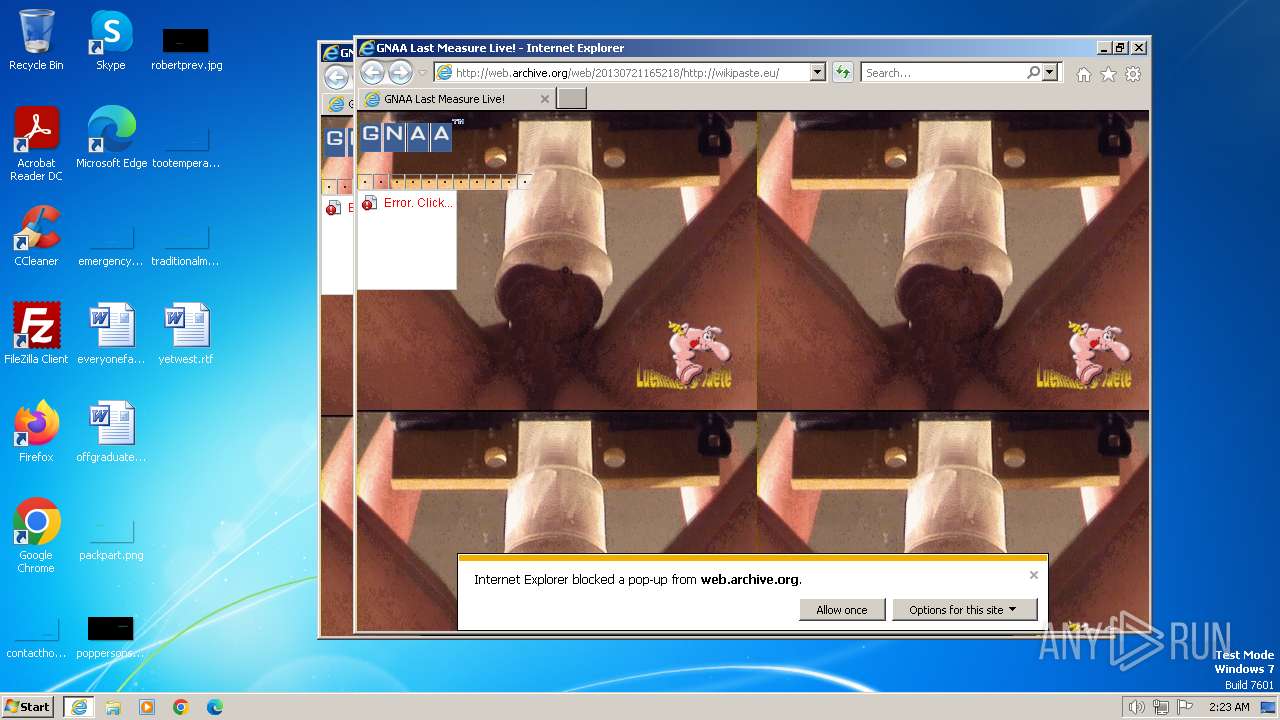This screenshot has height=720, width=1280.
Task: Open the Recycle Bin desktop icon
Action: (36, 40)
